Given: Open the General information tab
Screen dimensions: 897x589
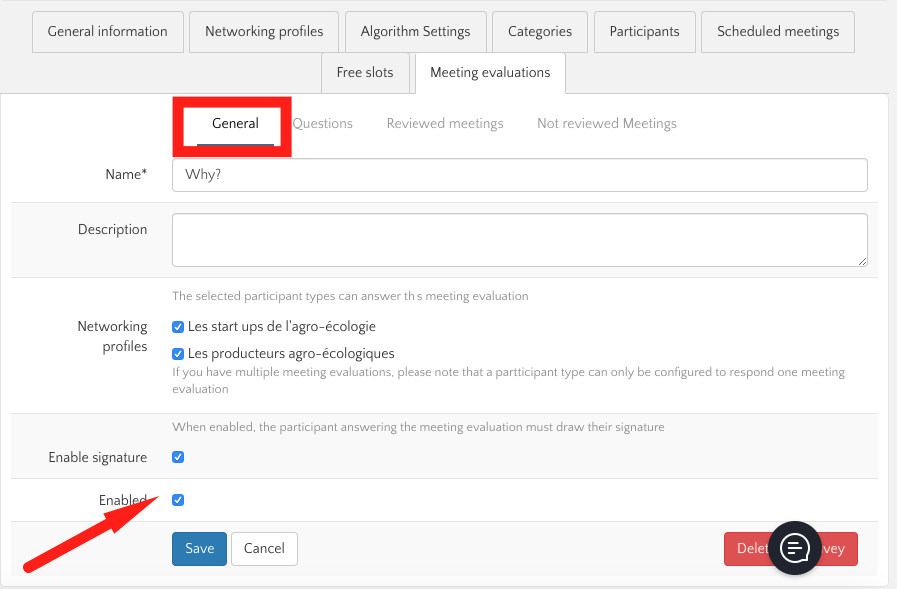Looking at the screenshot, I should point(108,32).
